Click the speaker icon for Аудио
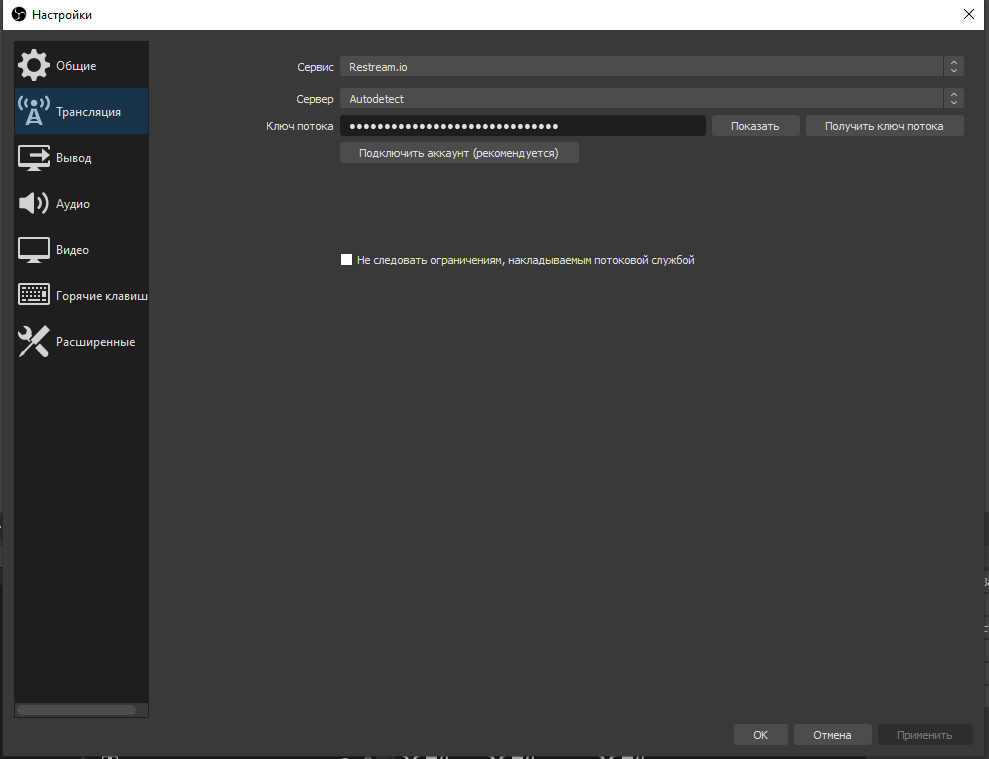 click(33, 203)
